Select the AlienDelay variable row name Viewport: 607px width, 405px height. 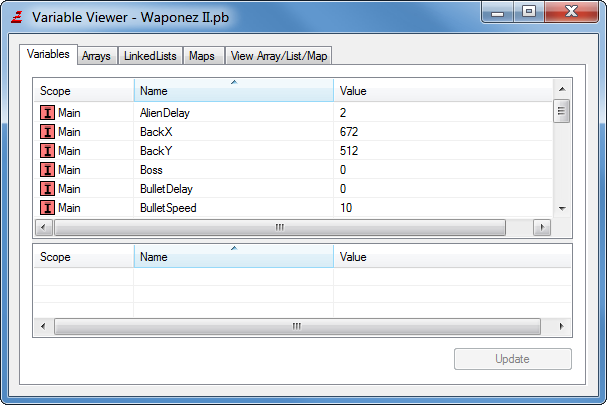164,113
